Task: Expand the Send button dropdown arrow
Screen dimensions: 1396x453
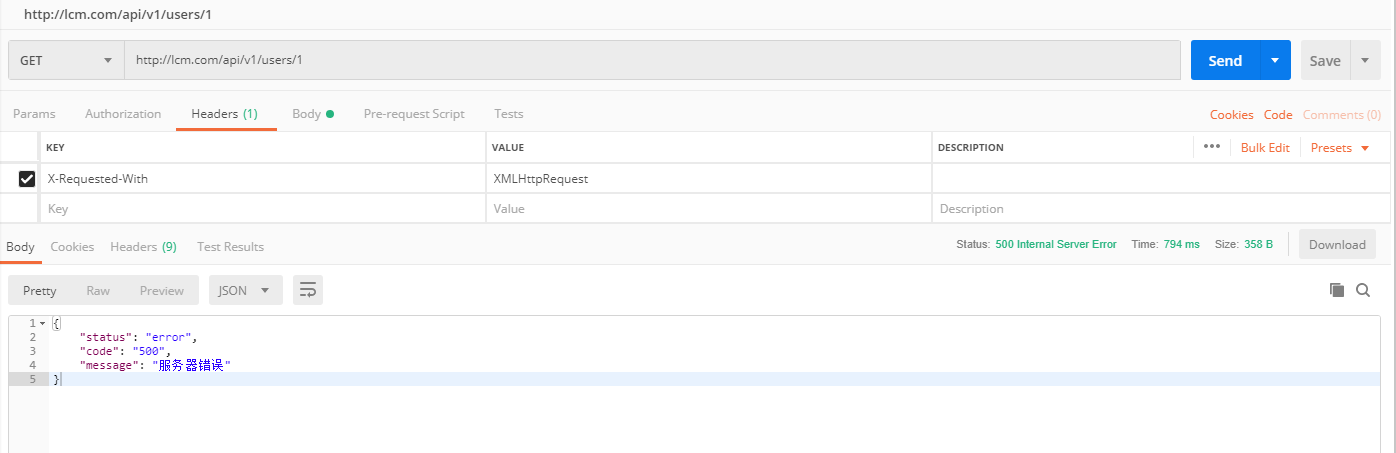Action: point(1275,60)
